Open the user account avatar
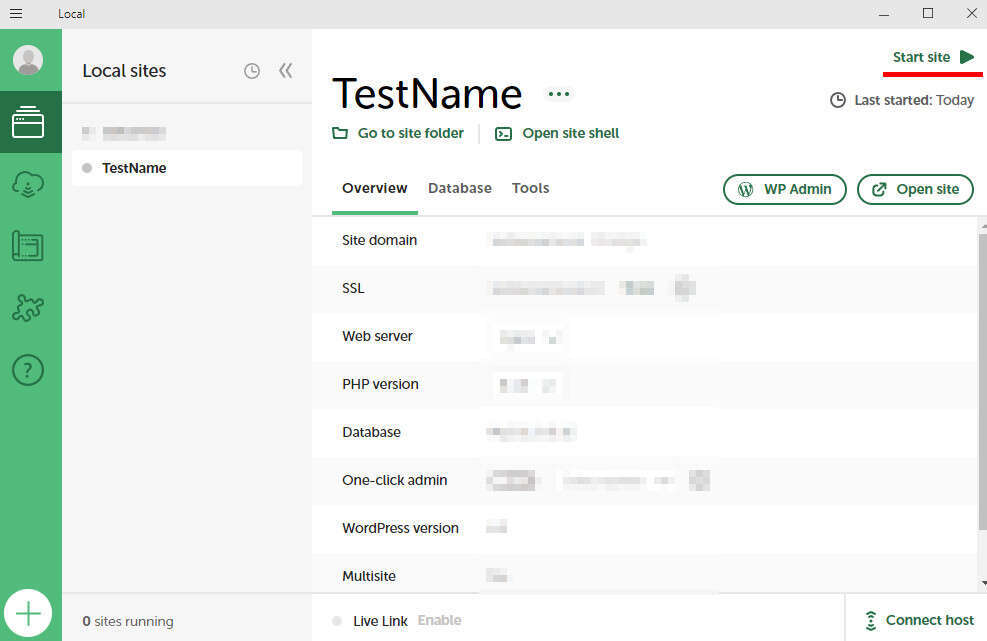Image resolution: width=987 pixels, height=641 pixels. [28, 60]
